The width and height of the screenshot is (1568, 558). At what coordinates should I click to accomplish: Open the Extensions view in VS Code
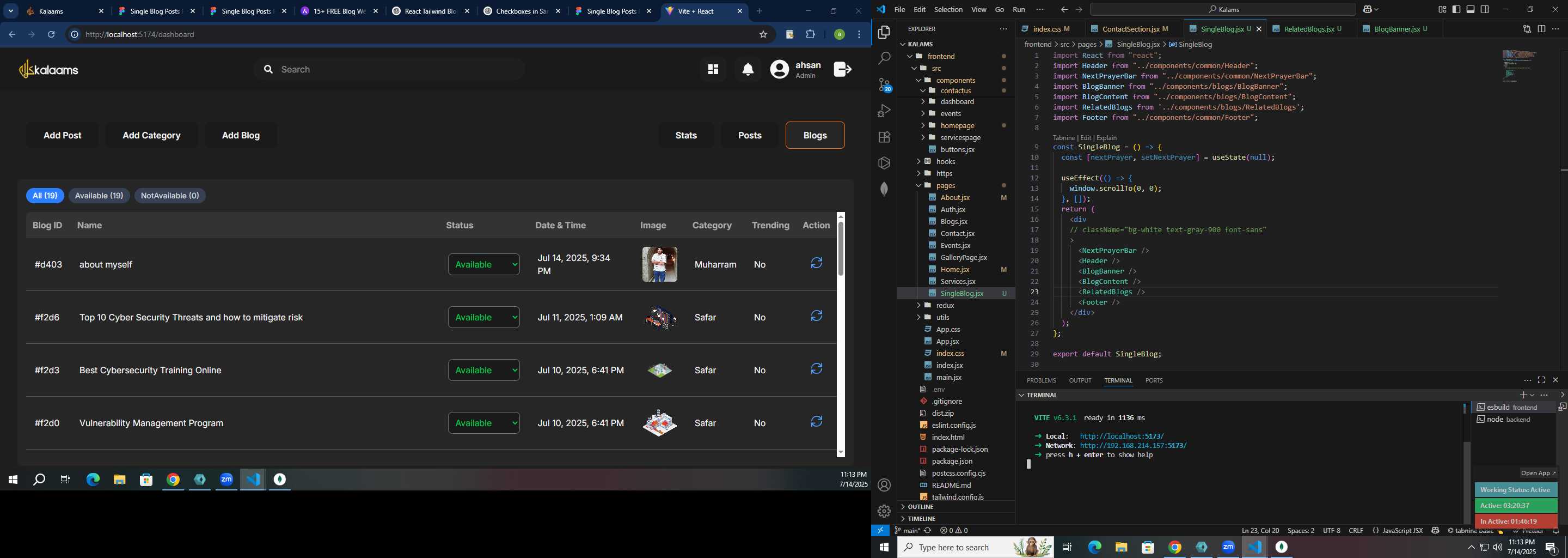coord(884,137)
